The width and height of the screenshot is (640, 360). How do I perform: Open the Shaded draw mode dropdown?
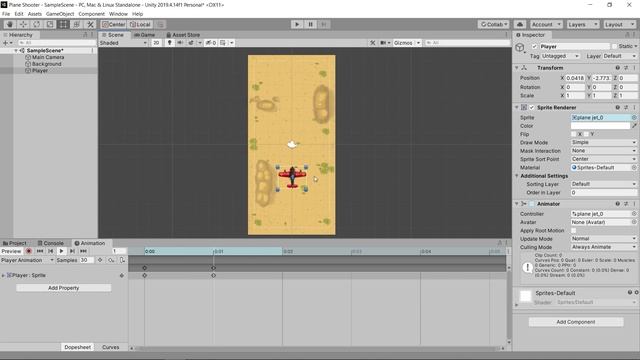pos(123,42)
